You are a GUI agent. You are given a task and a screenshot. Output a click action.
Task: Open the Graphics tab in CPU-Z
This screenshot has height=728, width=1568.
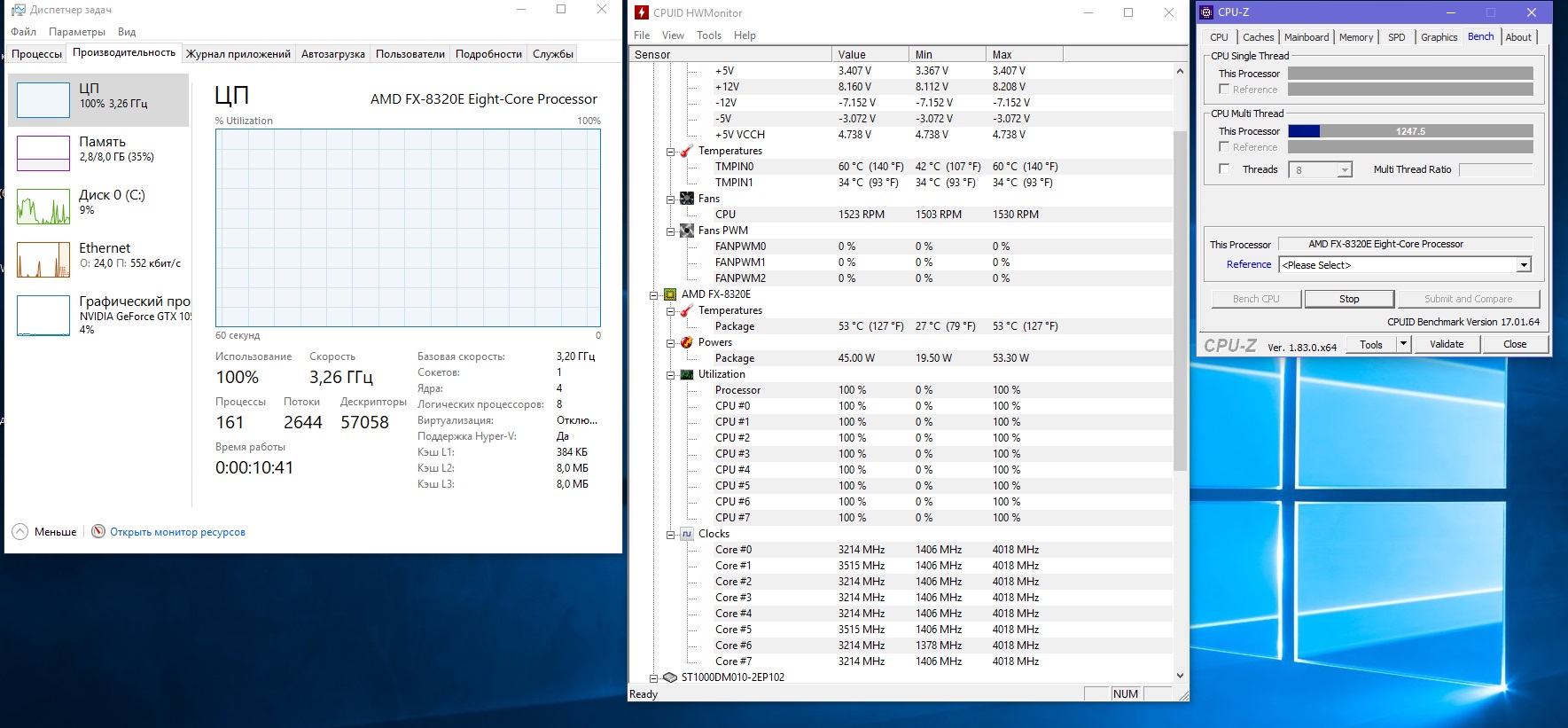coord(1439,37)
